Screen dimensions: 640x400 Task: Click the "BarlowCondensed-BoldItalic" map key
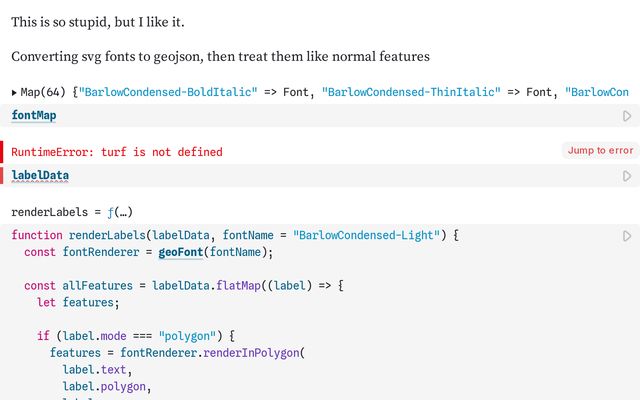[168, 92]
